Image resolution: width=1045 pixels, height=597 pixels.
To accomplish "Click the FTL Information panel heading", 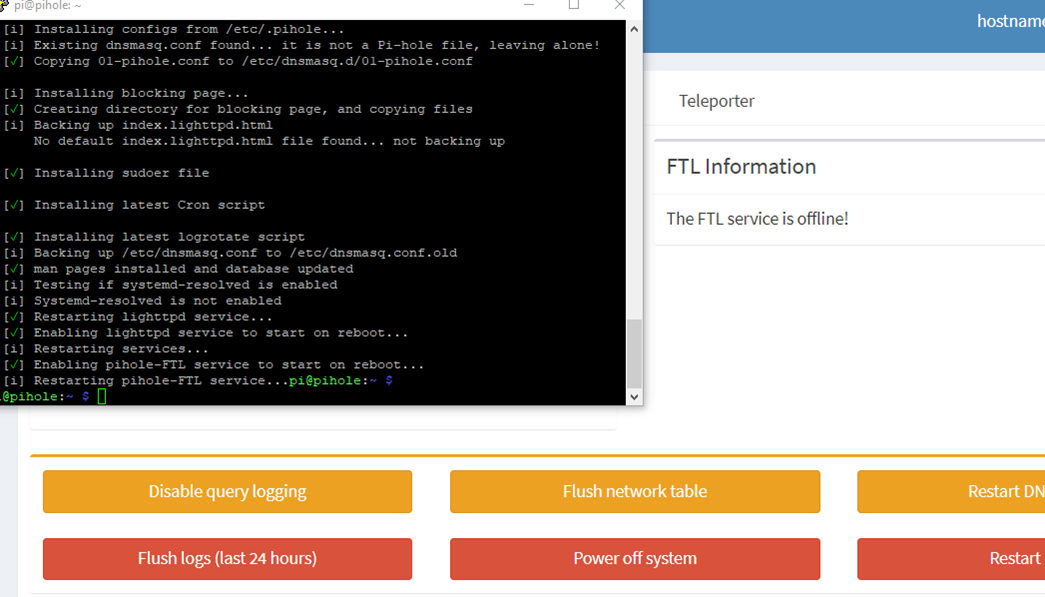I will [x=741, y=167].
